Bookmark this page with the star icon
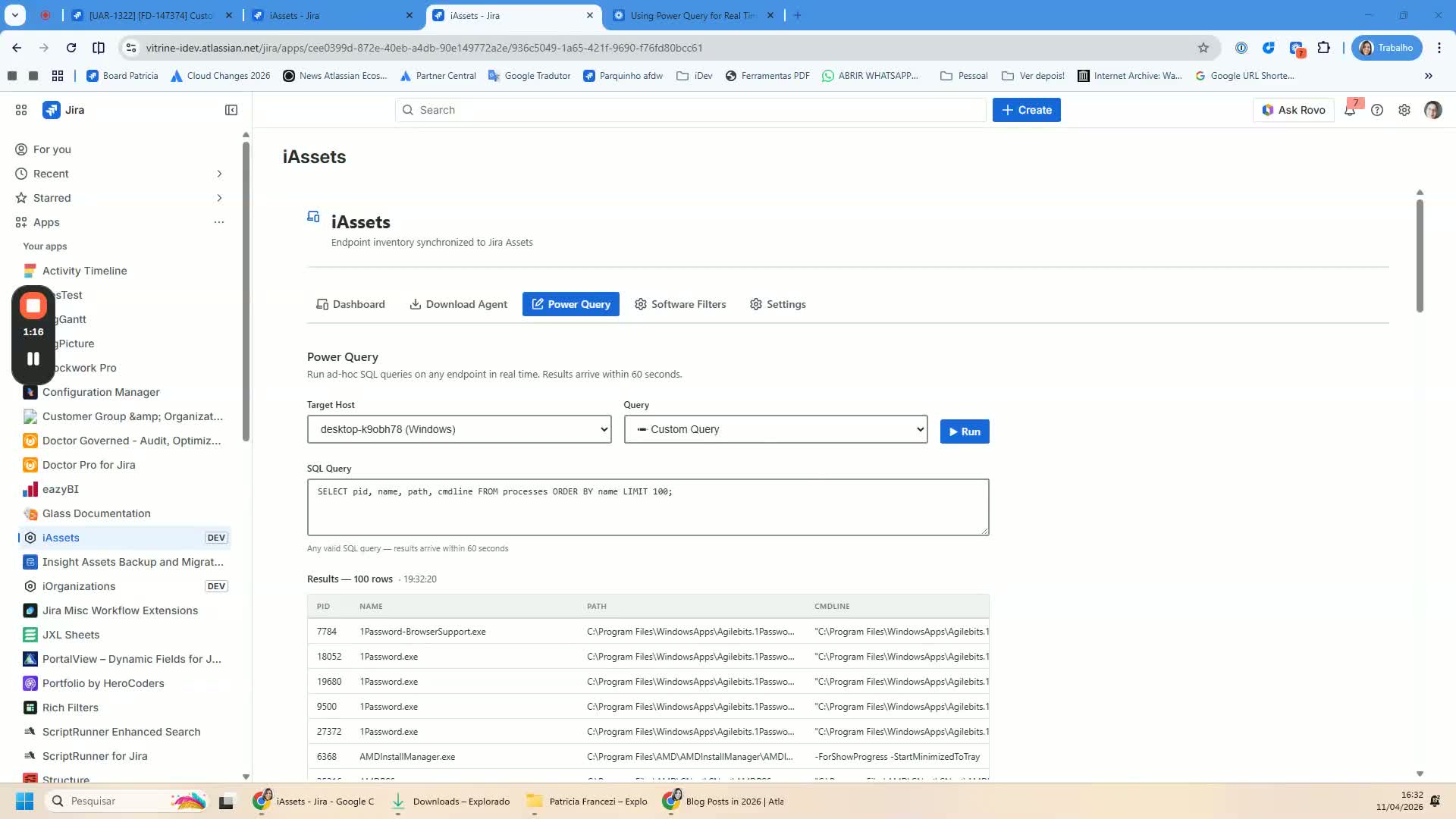Screen dimensions: 1456x819 coord(1203,48)
